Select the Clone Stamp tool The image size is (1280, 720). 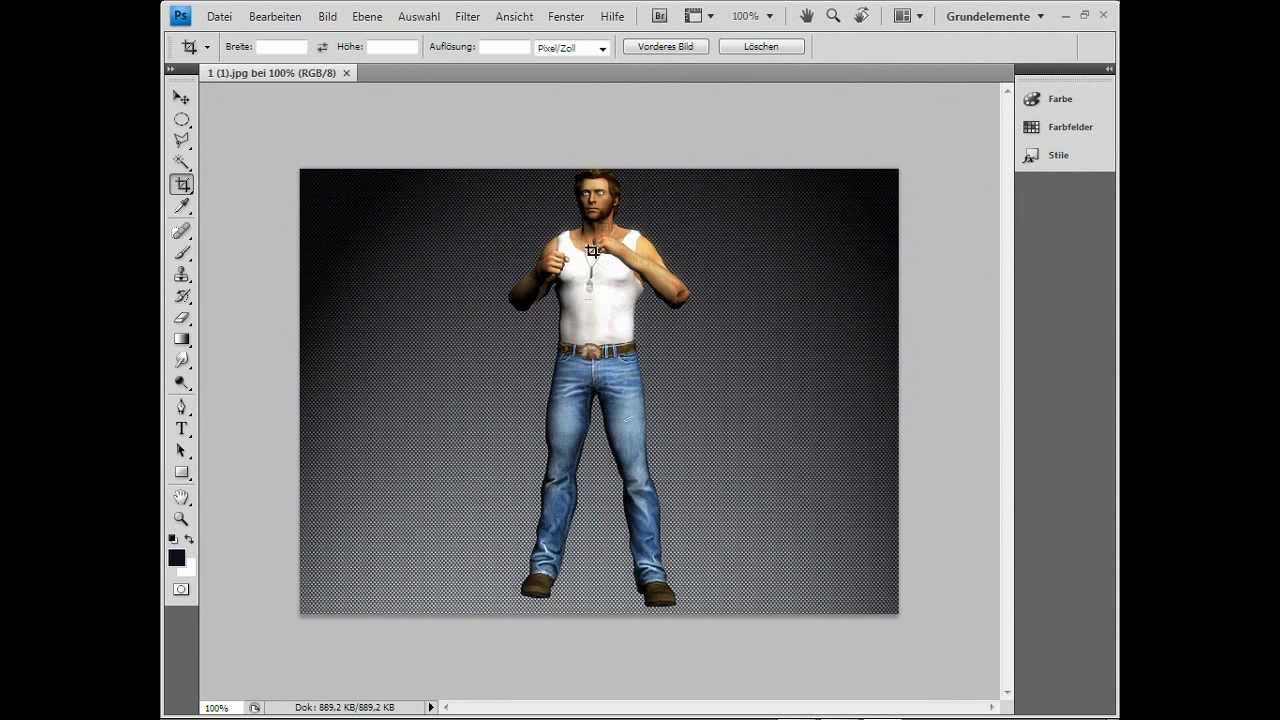tap(181, 274)
